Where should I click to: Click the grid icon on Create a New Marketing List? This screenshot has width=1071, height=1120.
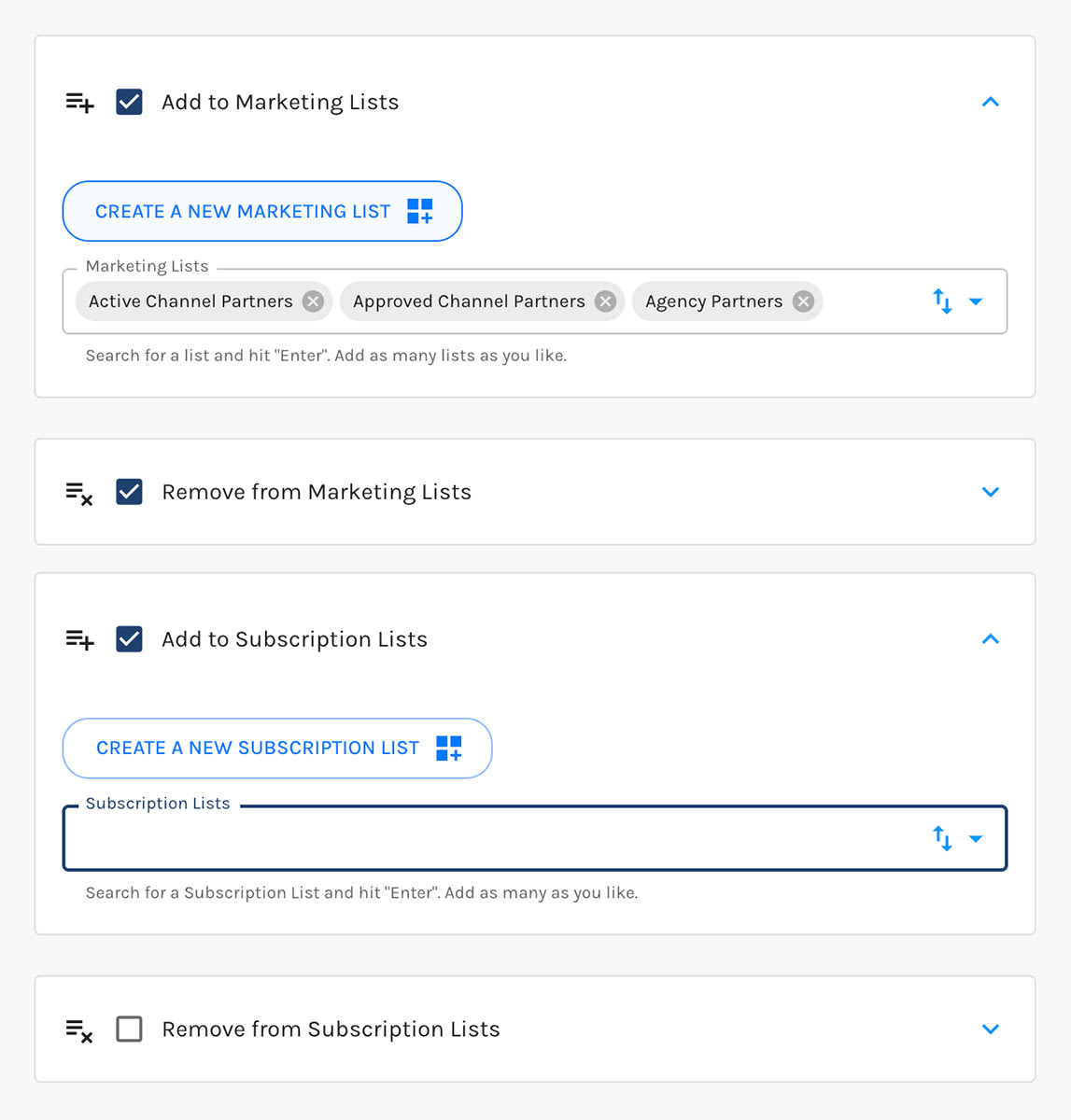(x=421, y=211)
